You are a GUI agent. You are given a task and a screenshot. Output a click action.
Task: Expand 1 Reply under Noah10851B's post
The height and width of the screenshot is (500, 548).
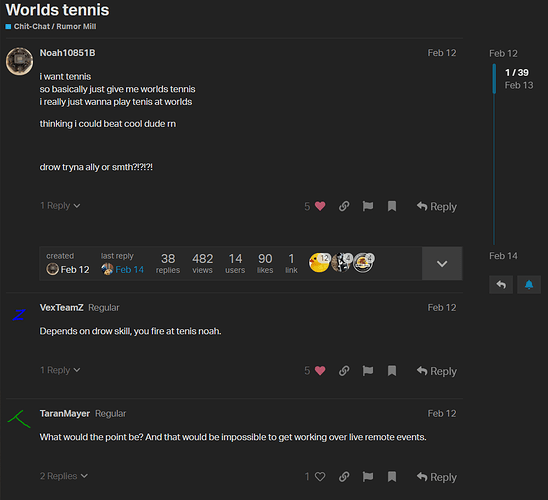point(60,205)
